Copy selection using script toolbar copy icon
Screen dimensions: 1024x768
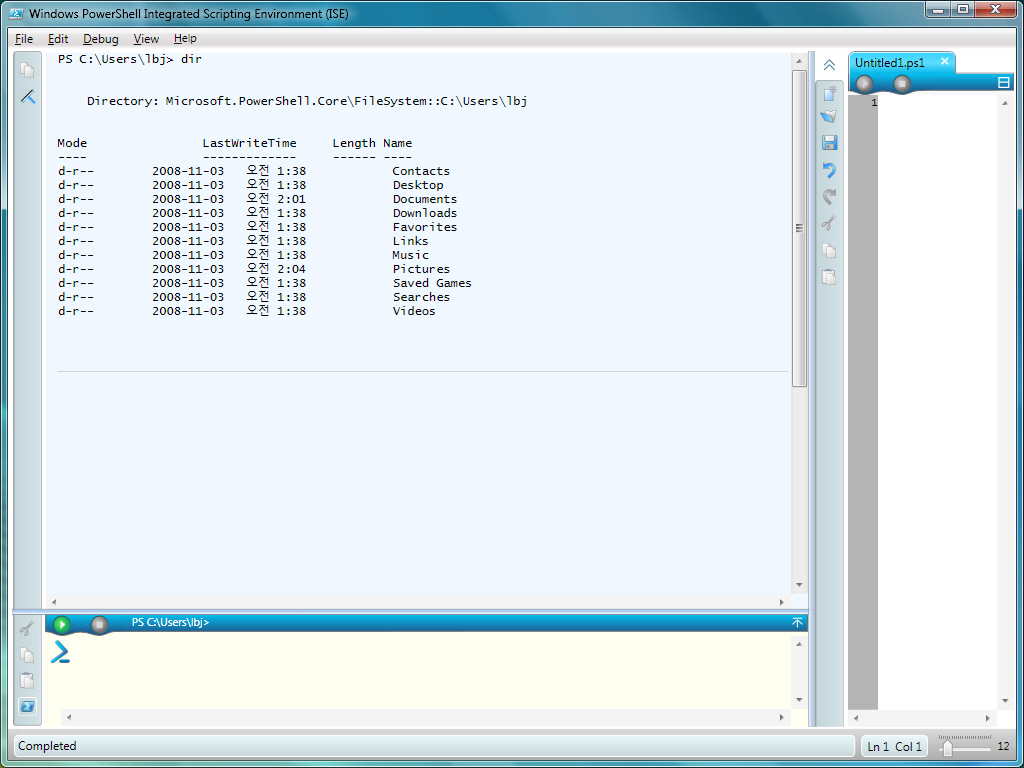(x=829, y=251)
